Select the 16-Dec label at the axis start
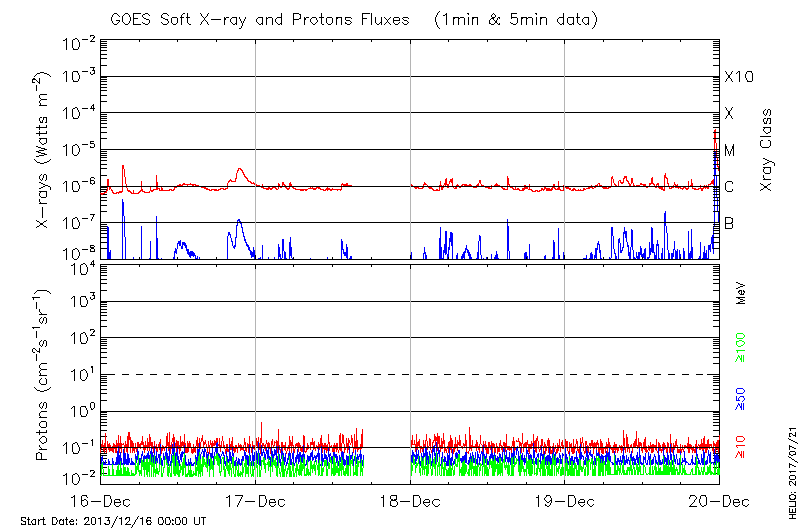800x530 pixels. pyautogui.click(x=101, y=501)
